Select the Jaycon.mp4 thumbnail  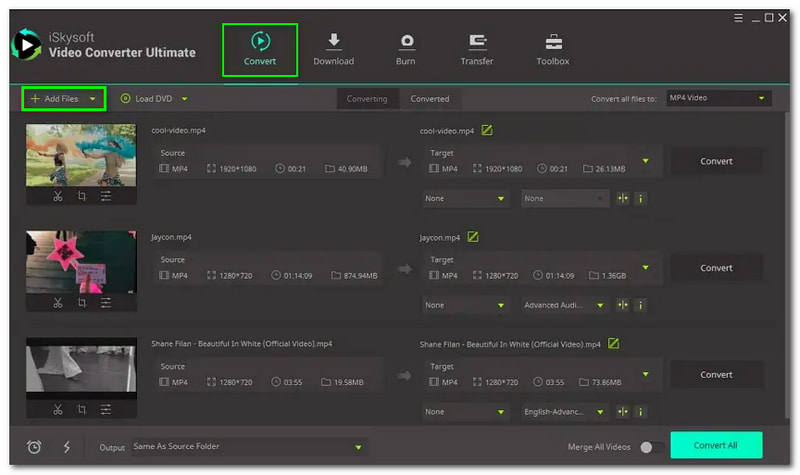coord(81,262)
